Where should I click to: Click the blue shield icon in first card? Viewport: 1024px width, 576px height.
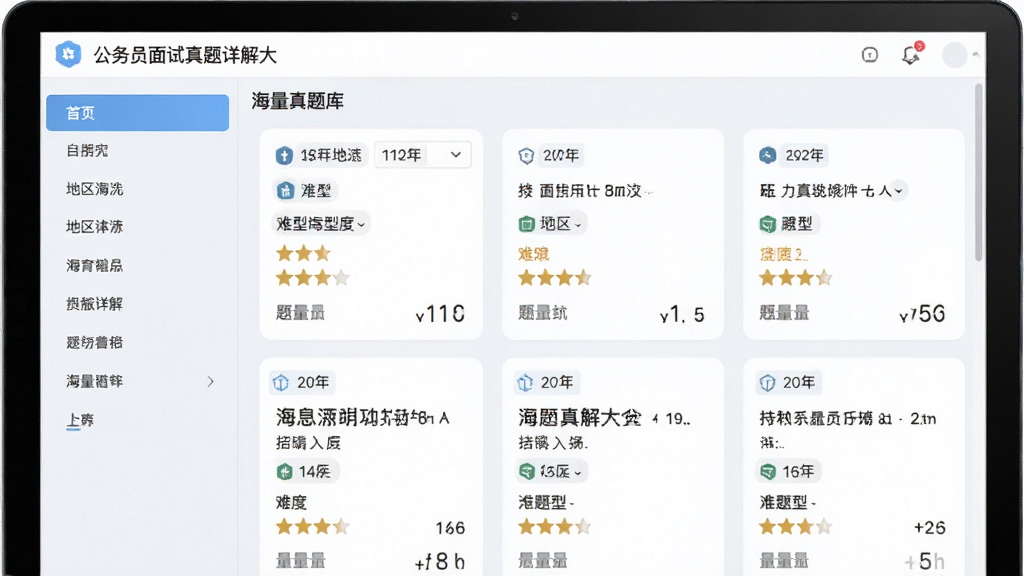click(284, 155)
